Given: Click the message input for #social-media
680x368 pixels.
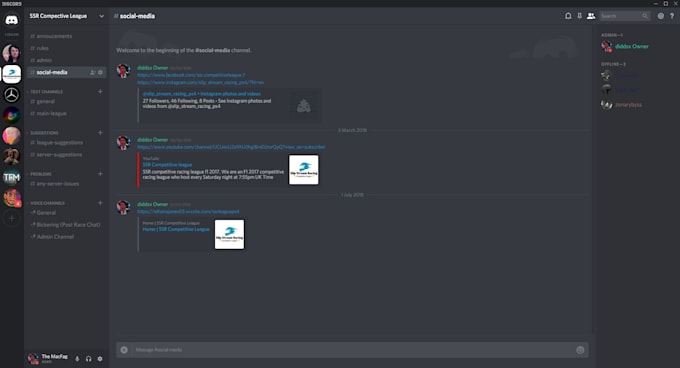Looking at the screenshot, I should click(x=352, y=350).
